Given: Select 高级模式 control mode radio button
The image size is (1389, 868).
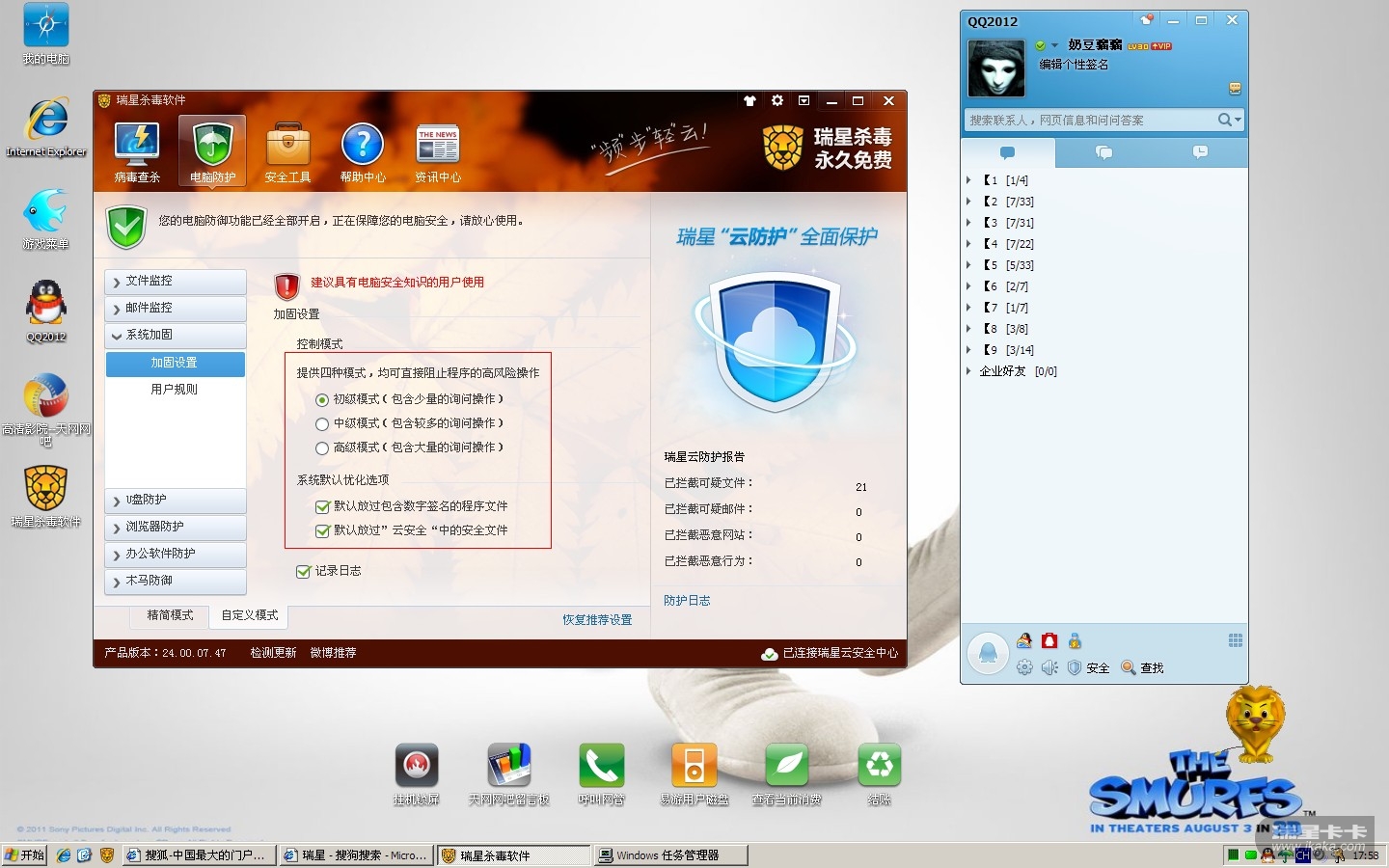Looking at the screenshot, I should tap(322, 448).
